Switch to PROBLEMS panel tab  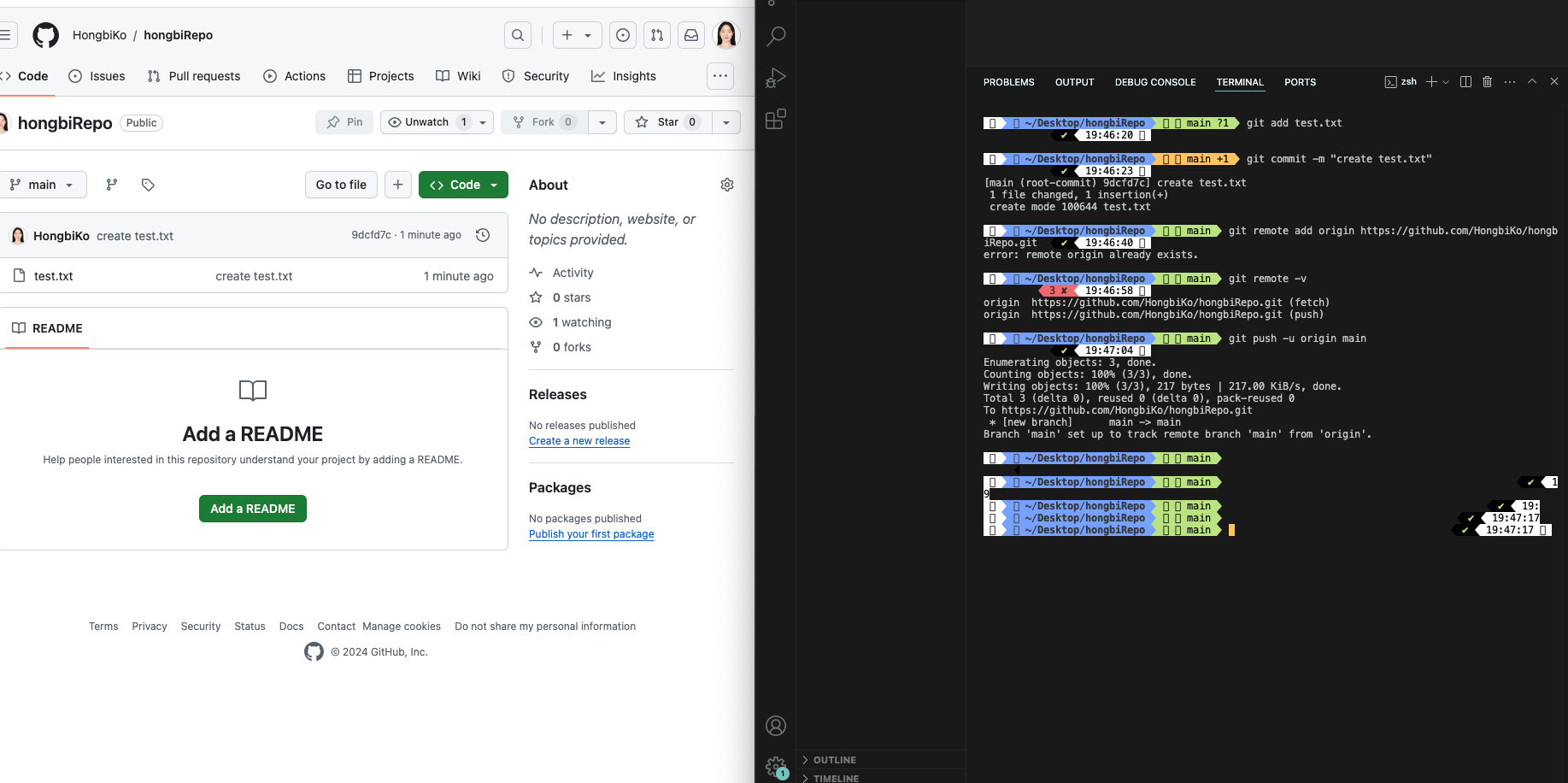1009,82
